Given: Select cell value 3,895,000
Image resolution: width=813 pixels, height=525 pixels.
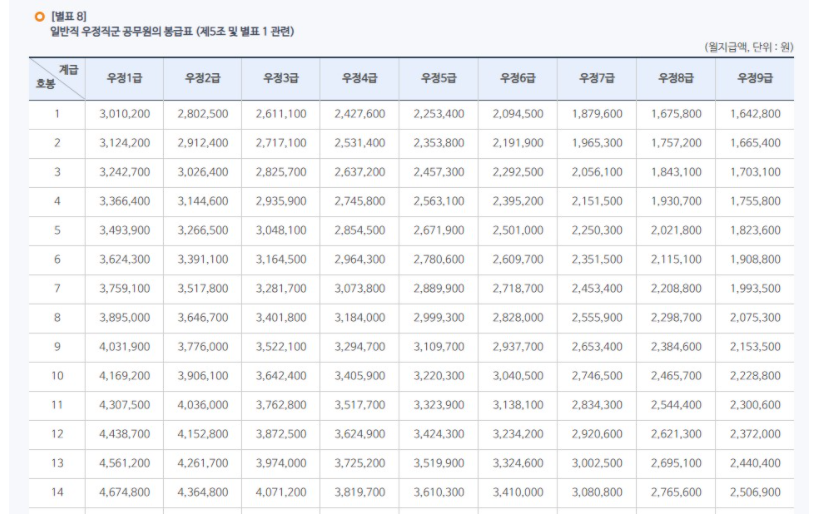Looking at the screenshot, I should click(124, 318).
